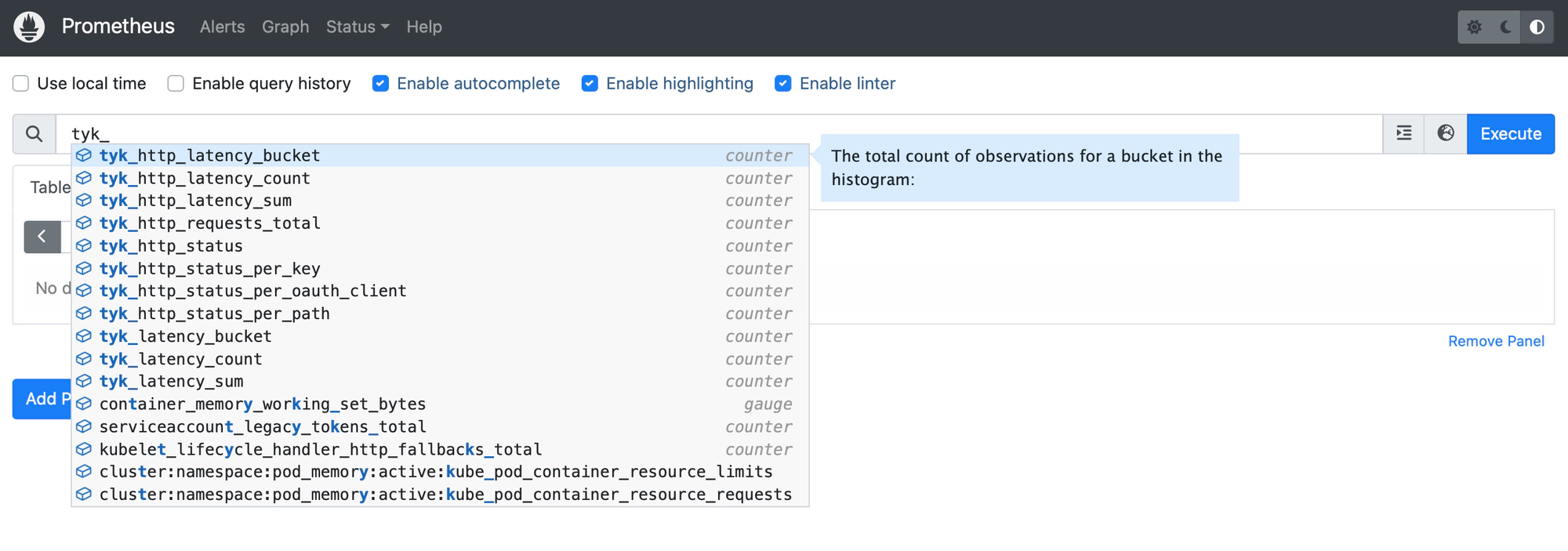Click the search magnifier icon
1568x551 pixels.
point(34,134)
